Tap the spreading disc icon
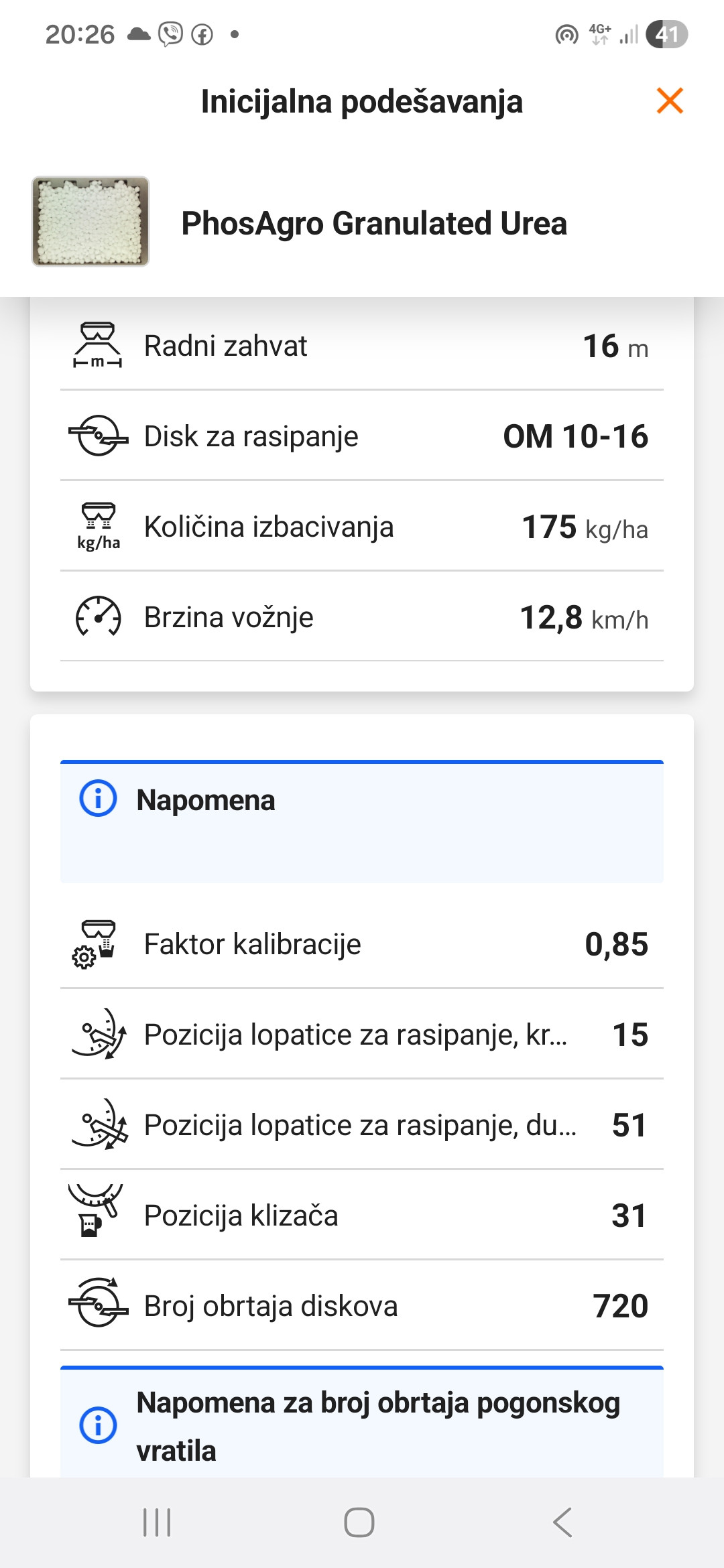The width and height of the screenshot is (724, 1568). pyautogui.click(x=98, y=436)
